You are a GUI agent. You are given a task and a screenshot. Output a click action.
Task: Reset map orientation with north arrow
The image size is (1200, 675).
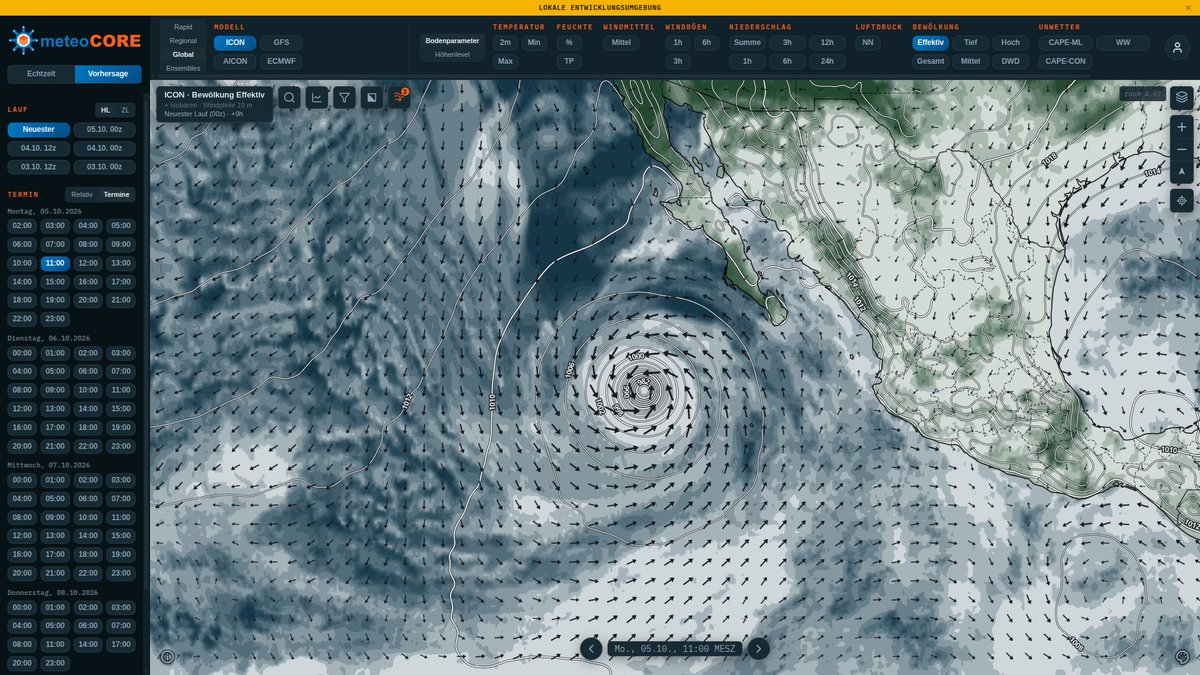tap(1182, 171)
